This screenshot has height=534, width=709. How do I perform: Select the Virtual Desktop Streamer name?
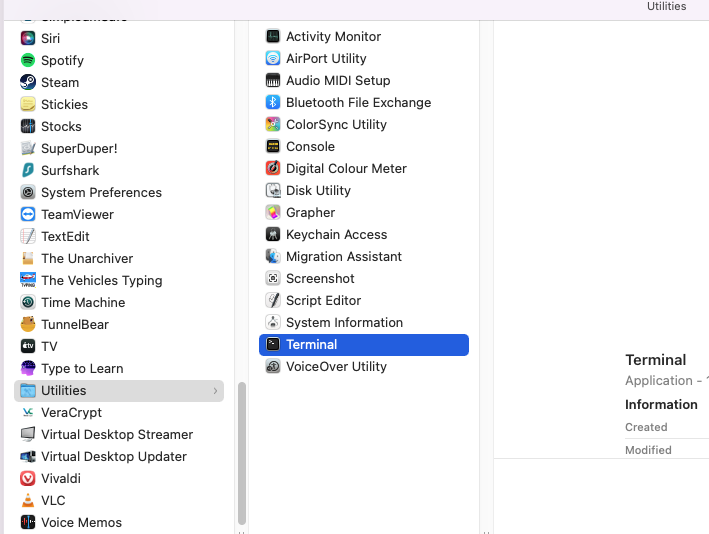(117, 435)
